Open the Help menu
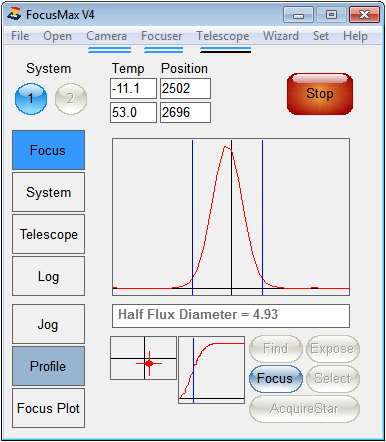 coord(355,36)
